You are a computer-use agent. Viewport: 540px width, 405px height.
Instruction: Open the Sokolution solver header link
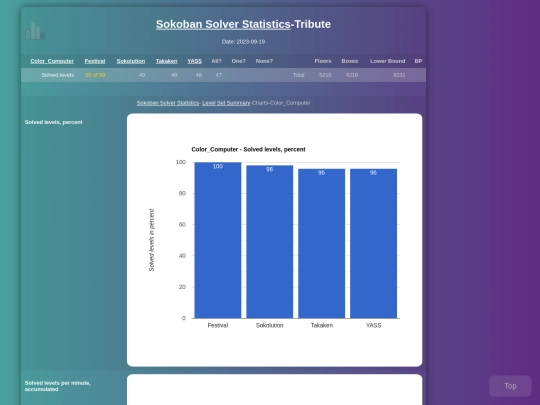click(x=131, y=61)
